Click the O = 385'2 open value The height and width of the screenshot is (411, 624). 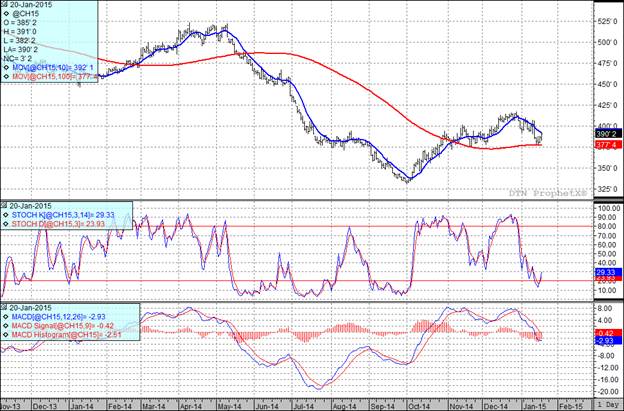(x=20, y=22)
